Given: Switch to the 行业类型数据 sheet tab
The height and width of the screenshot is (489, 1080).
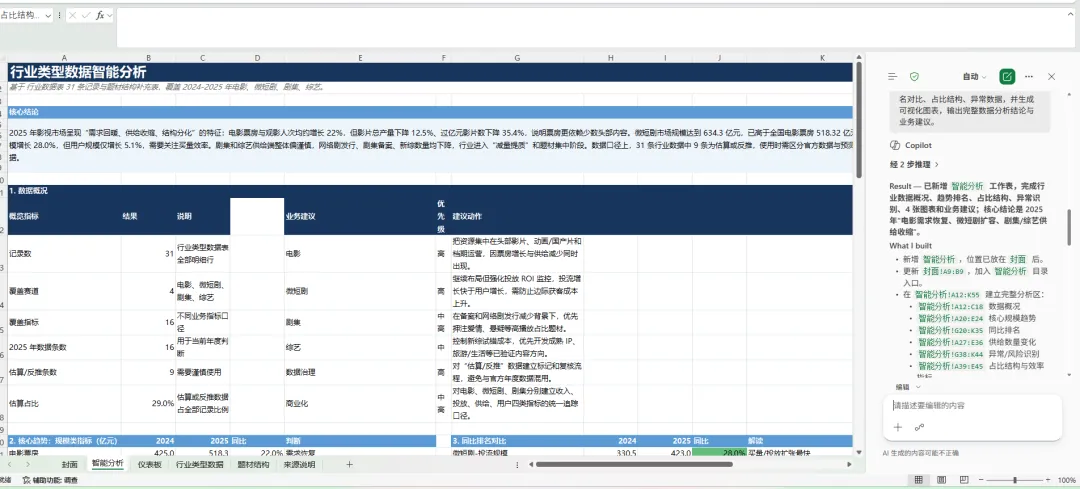Looking at the screenshot, I should 200,465.
